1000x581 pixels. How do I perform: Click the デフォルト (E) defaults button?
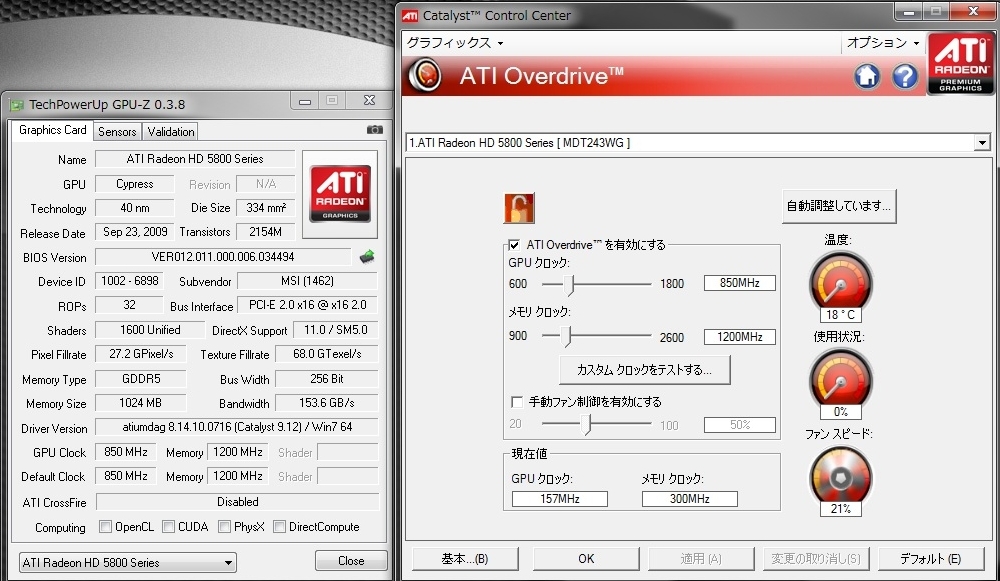(930, 559)
